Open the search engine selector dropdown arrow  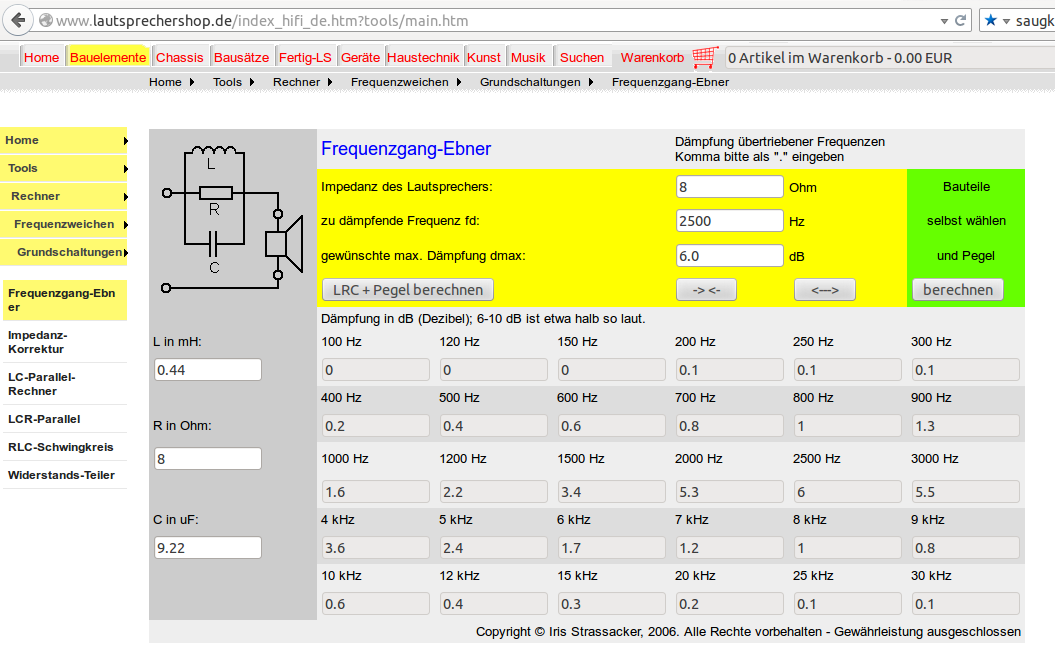1007,22
